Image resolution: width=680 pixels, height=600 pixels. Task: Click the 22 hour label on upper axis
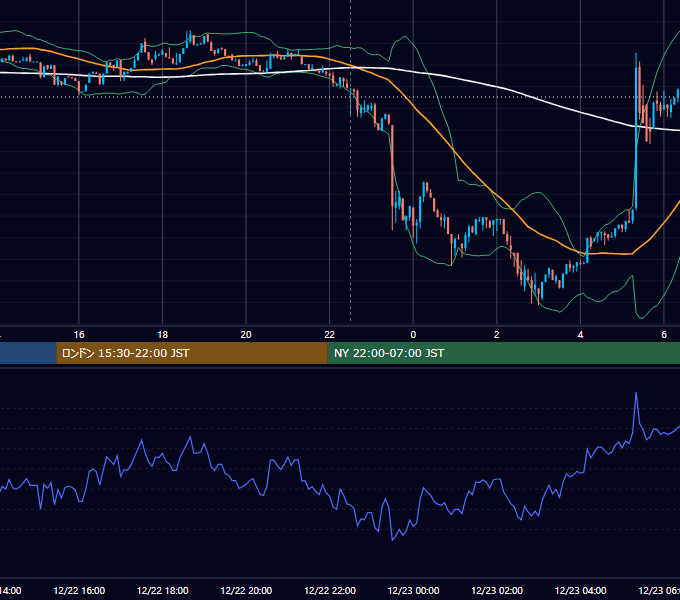tap(330, 335)
